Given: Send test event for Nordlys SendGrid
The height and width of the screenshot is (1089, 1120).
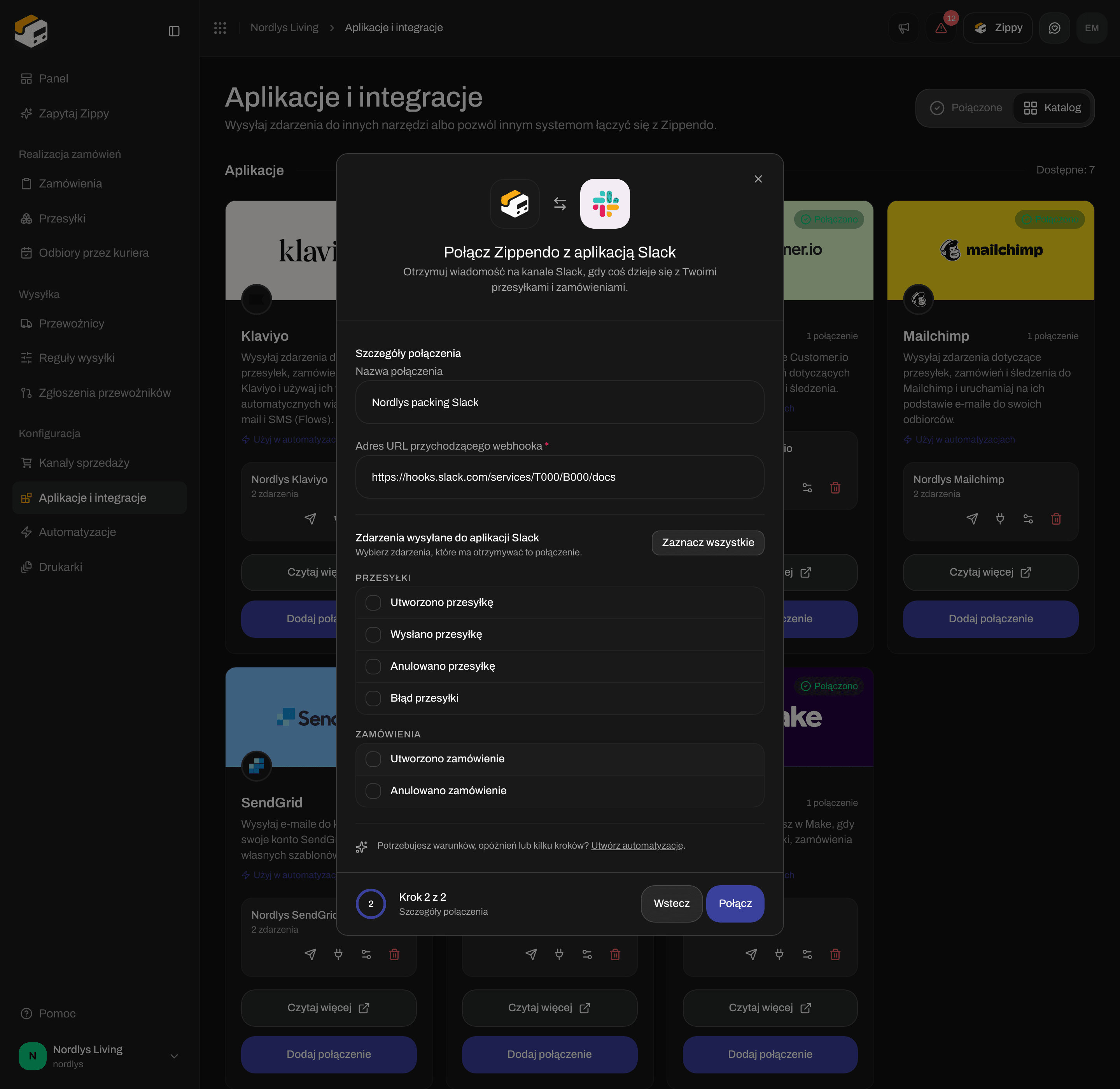Looking at the screenshot, I should click(310, 954).
